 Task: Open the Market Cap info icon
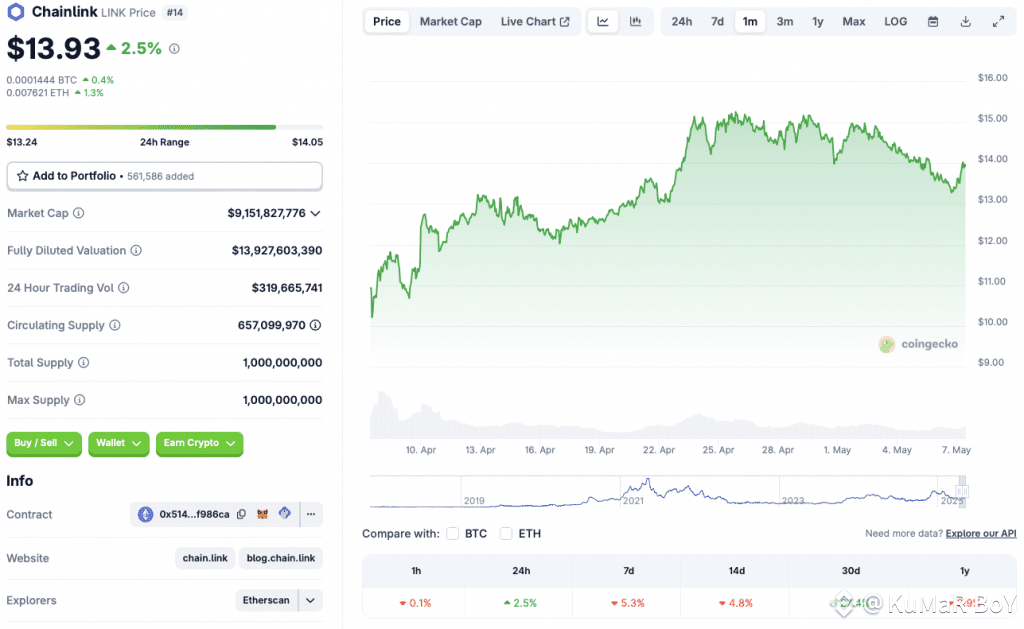tap(78, 213)
